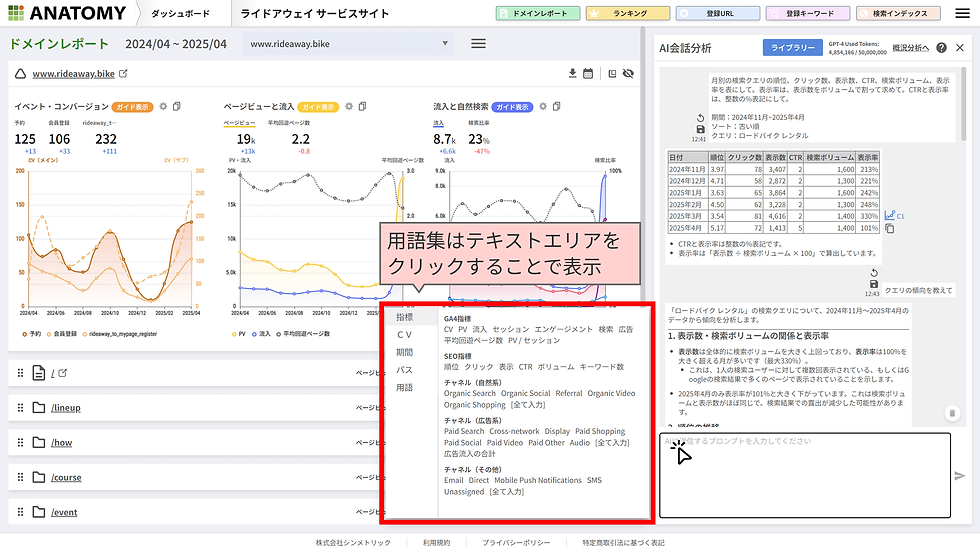Click the ライブラリー button
Image resolution: width=980 pixels, height=551 pixels.
pos(792,47)
